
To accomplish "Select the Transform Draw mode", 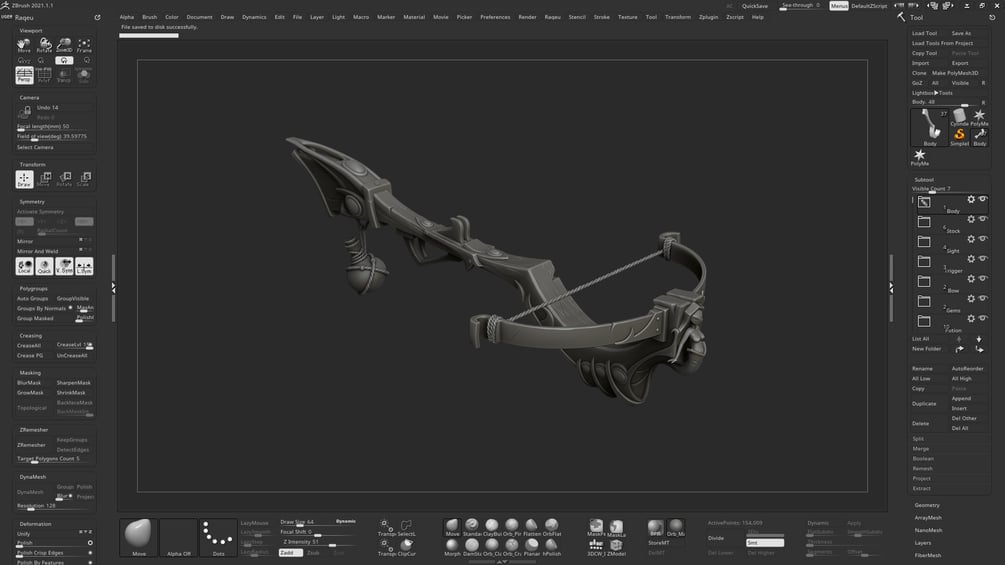I will click(x=24, y=179).
